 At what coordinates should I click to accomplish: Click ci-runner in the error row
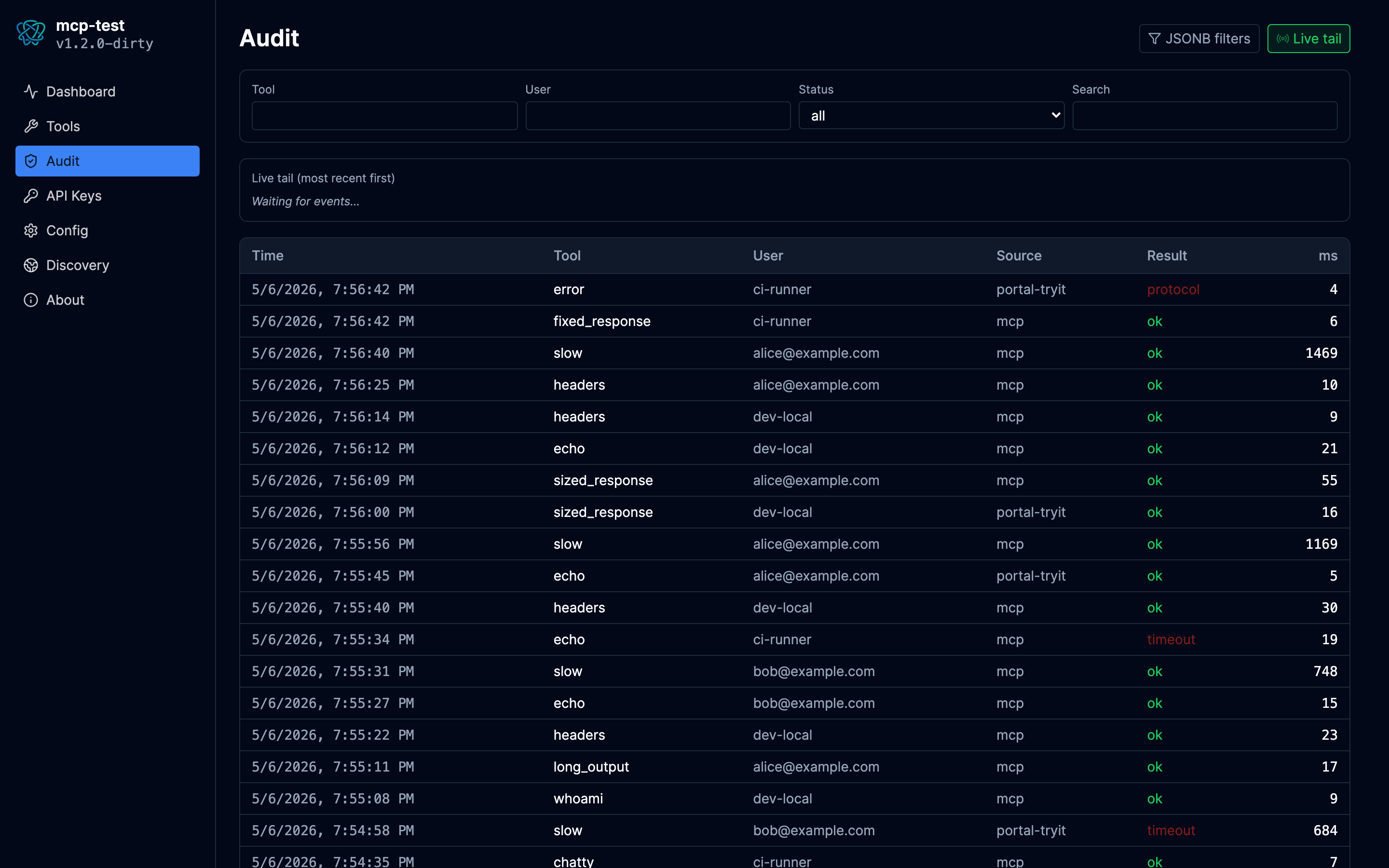(x=782, y=289)
